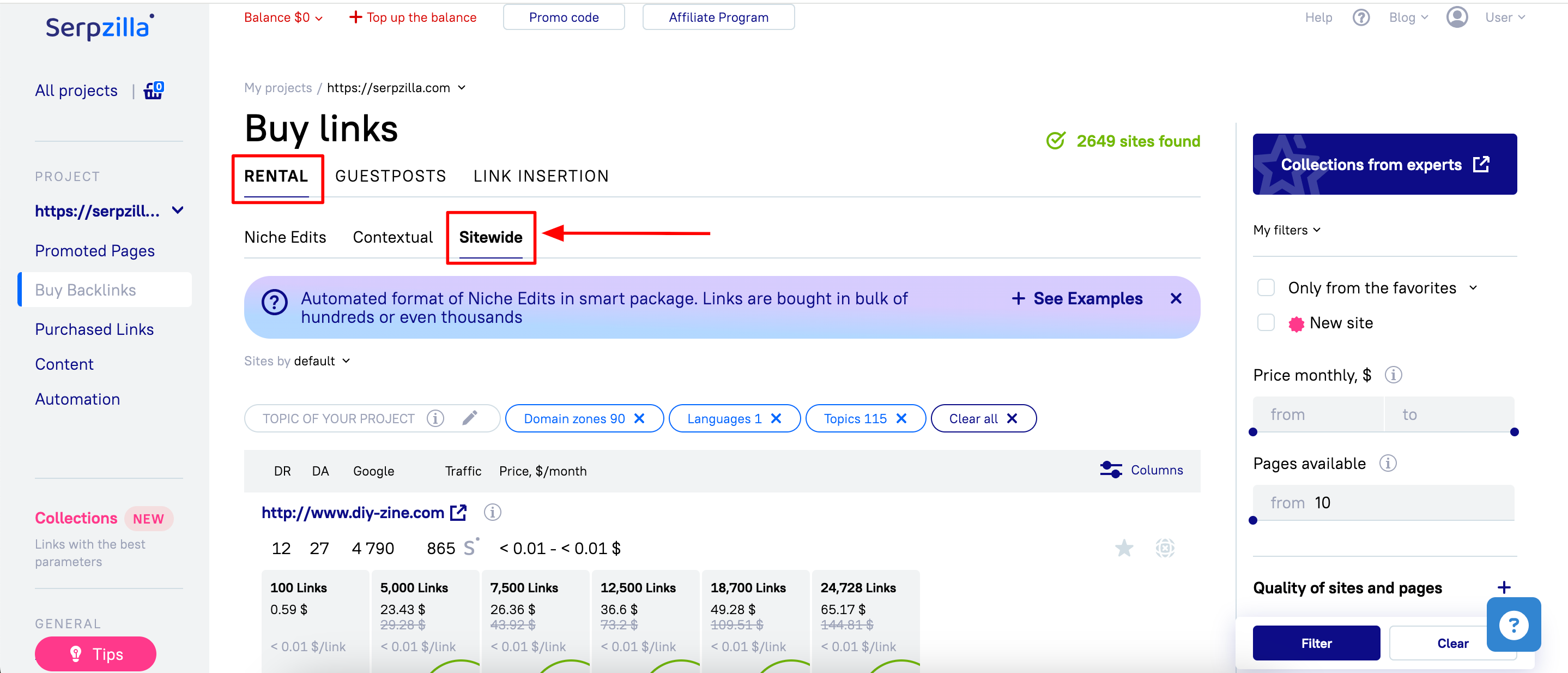Switch to the LINK INSERTION tab
1568x673 pixels.
541,176
